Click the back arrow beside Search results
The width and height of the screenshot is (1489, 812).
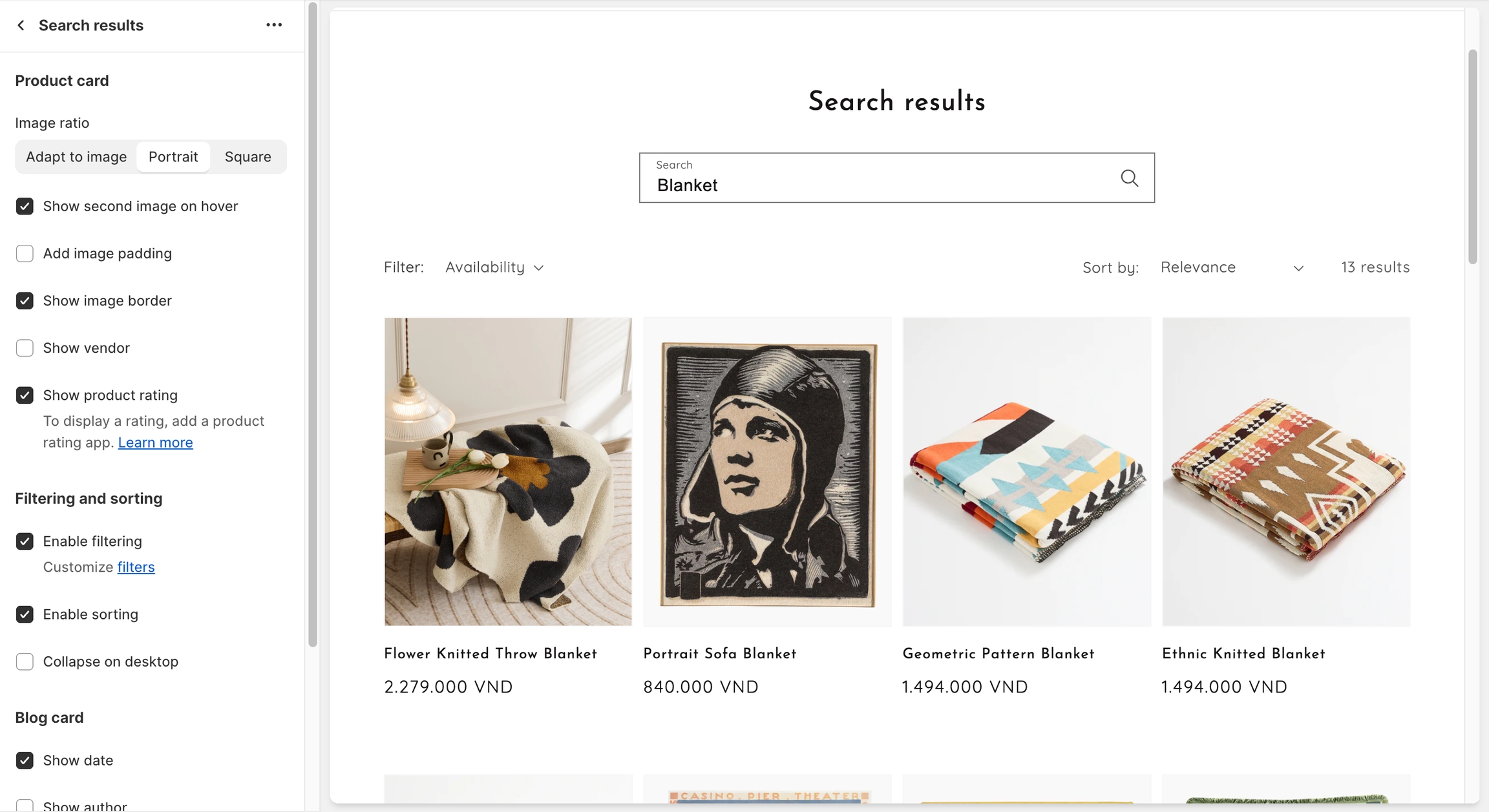coord(21,25)
